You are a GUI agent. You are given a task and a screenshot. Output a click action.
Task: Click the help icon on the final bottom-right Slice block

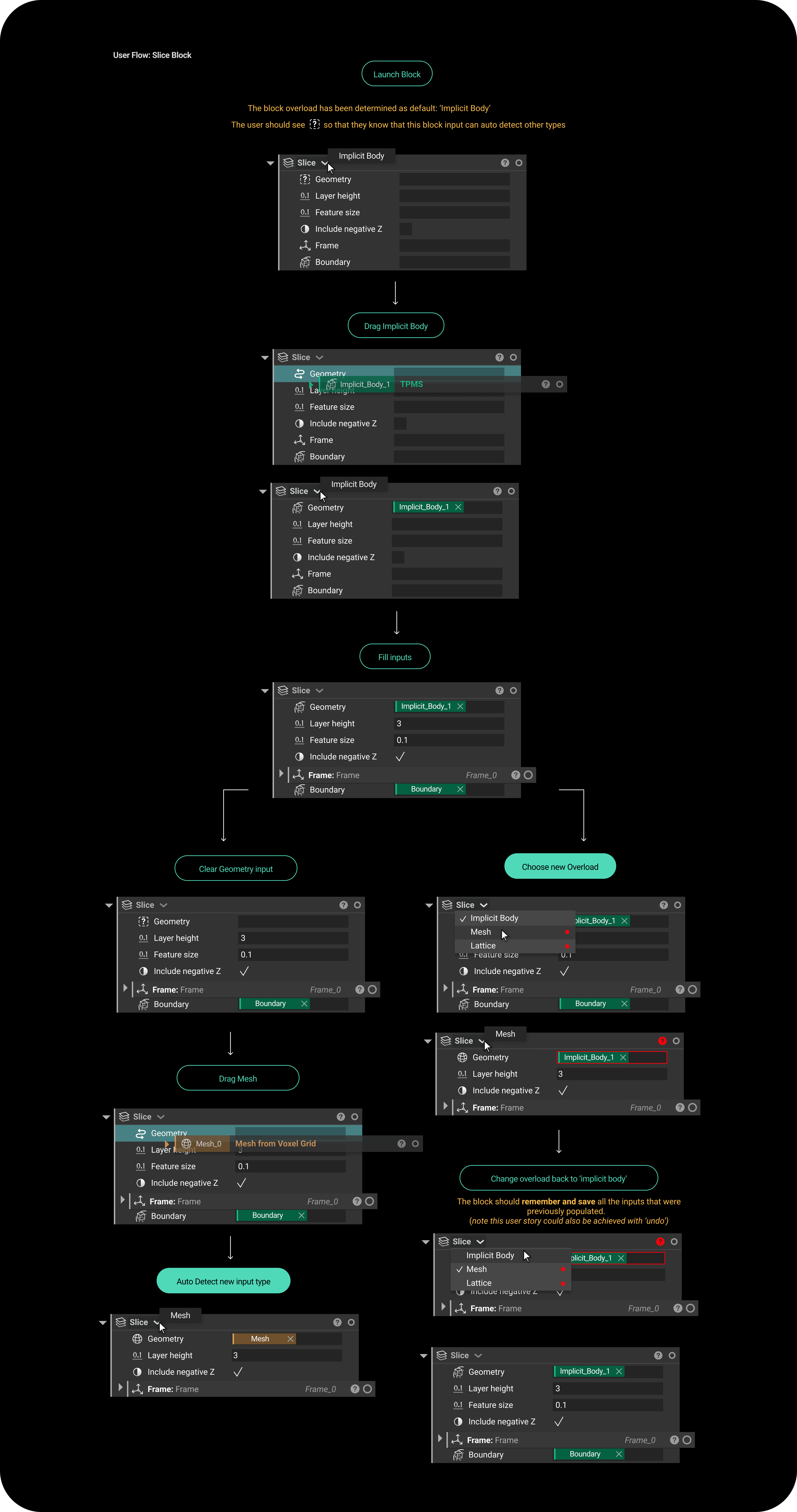coord(658,1355)
